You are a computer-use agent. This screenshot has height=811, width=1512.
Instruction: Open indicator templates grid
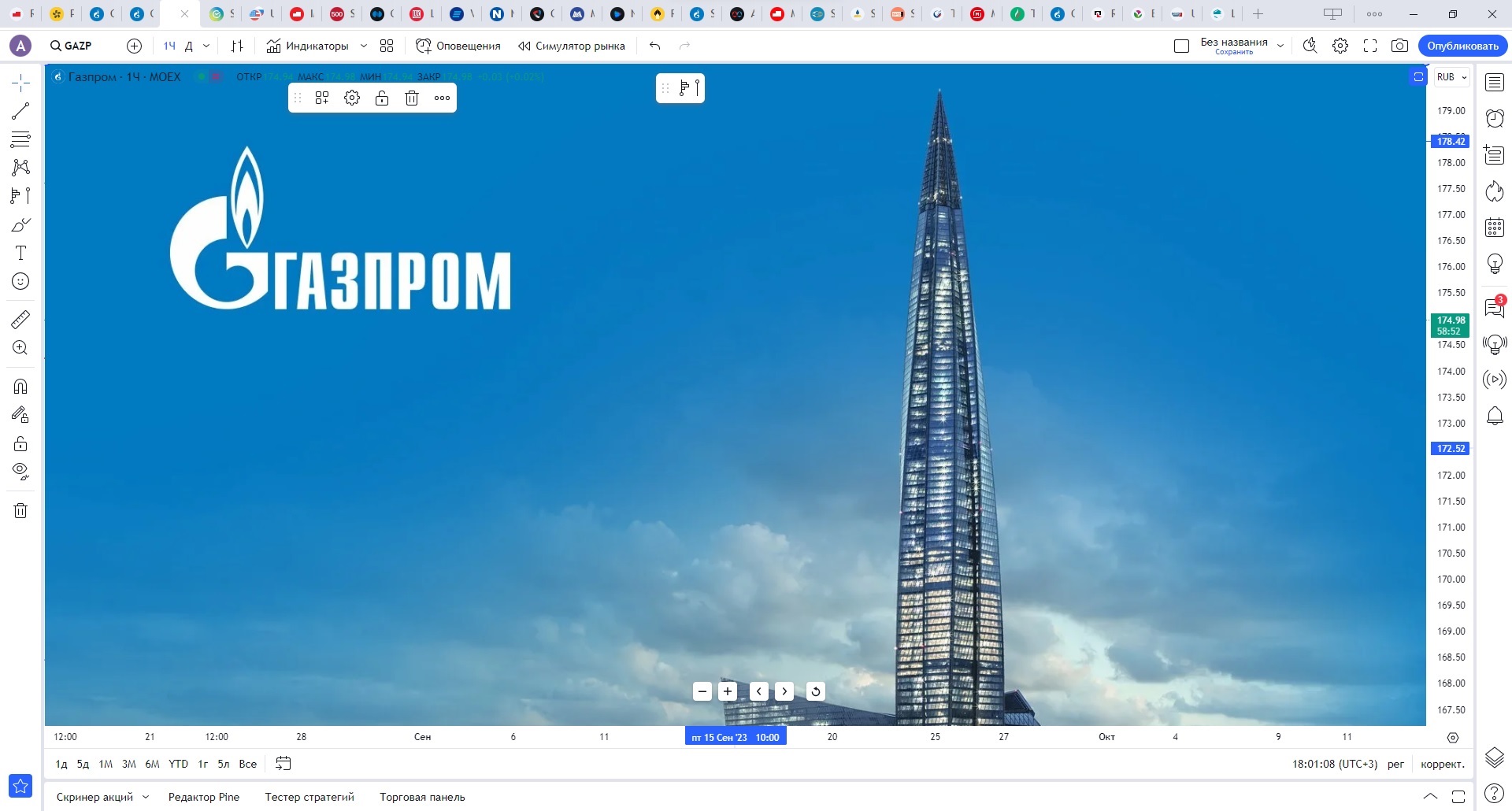[387, 46]
